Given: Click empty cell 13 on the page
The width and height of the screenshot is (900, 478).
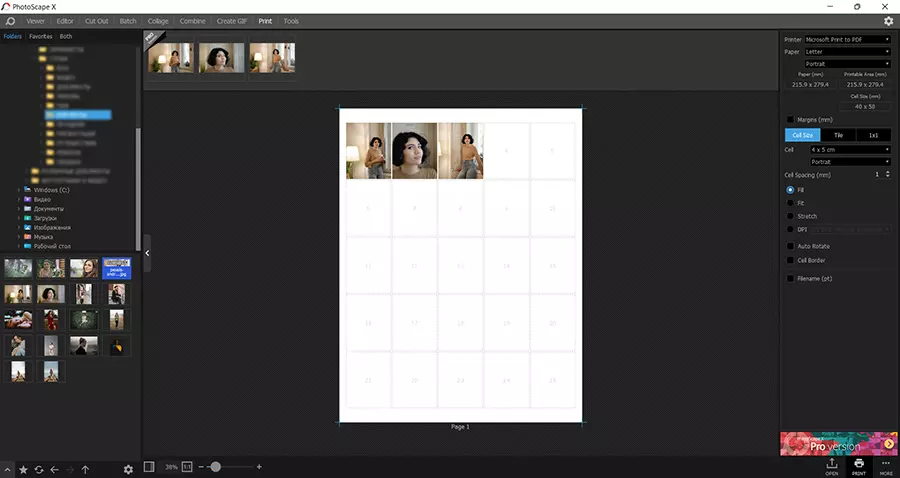Looking at the screenshot, I should [460, 266].
